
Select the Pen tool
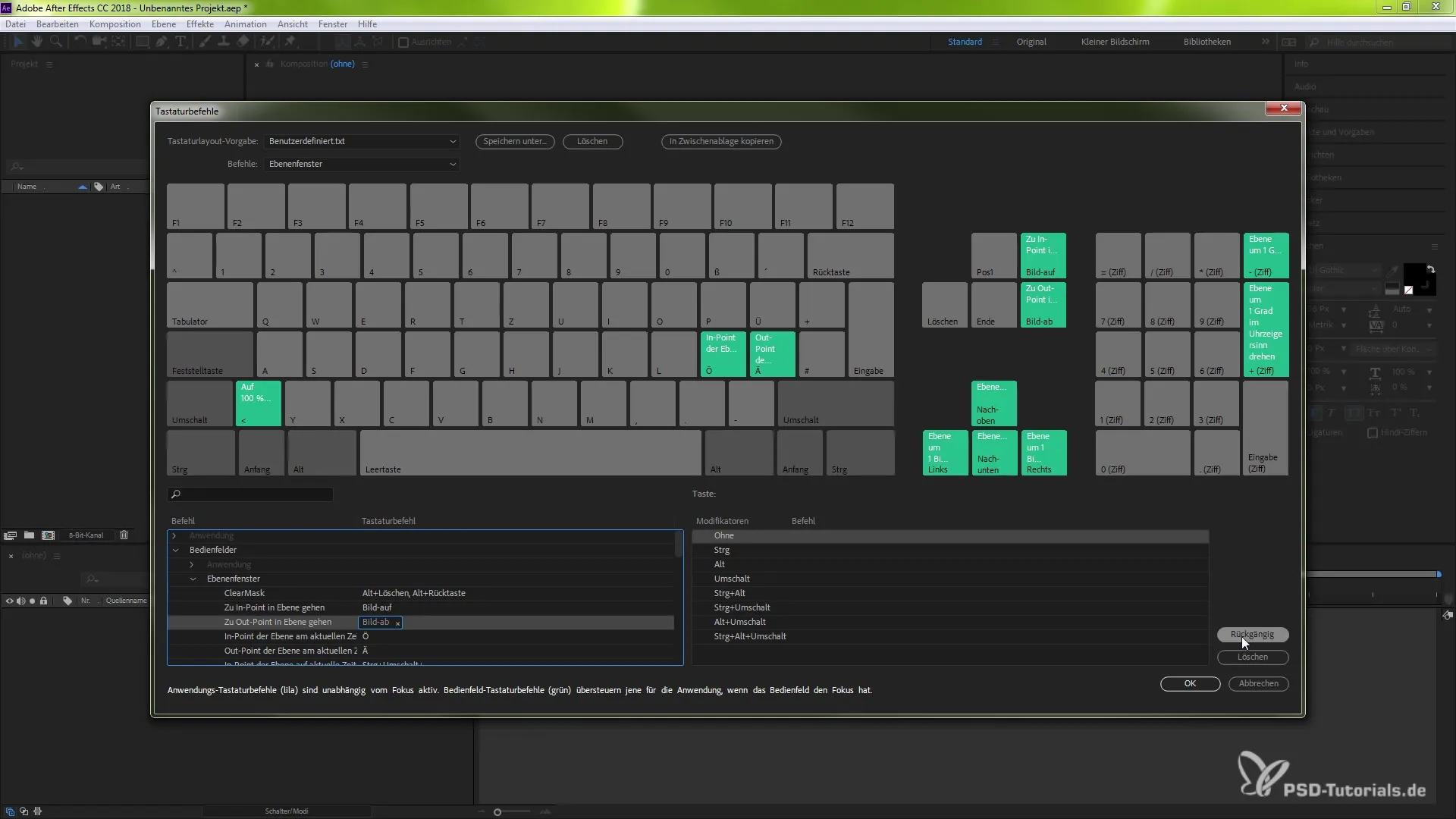162,42
